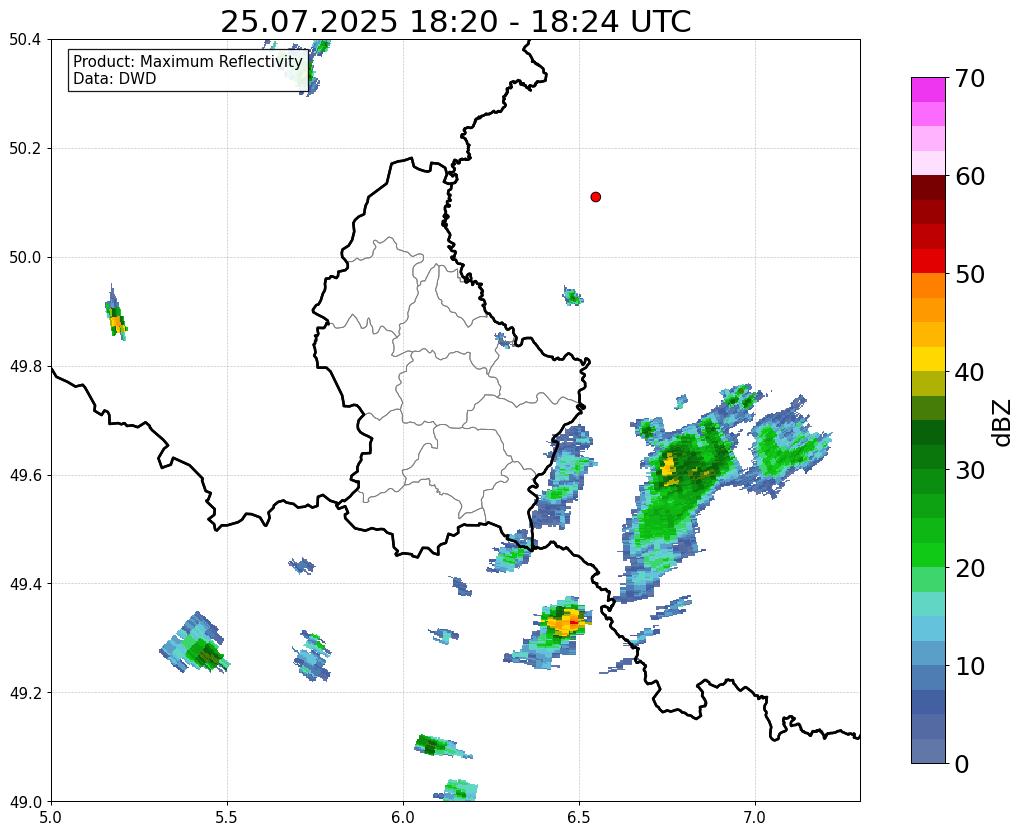
Task: Click the magenta top colorbar segment near 70
Action: [928, 90]
